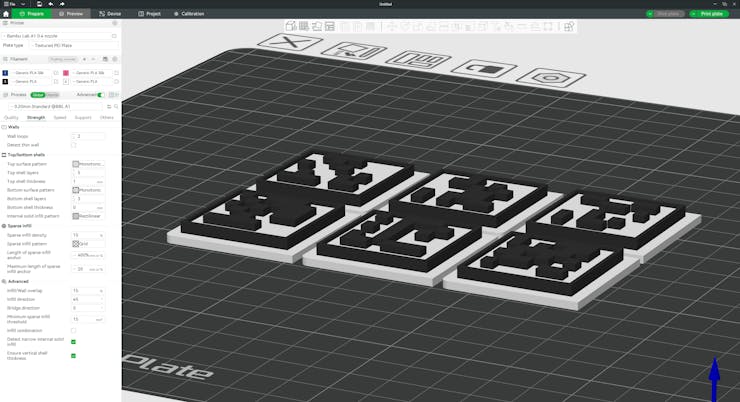This screenshot has width=740, height=402.
Task: Select the Global process mode
Action: [38, 95]
